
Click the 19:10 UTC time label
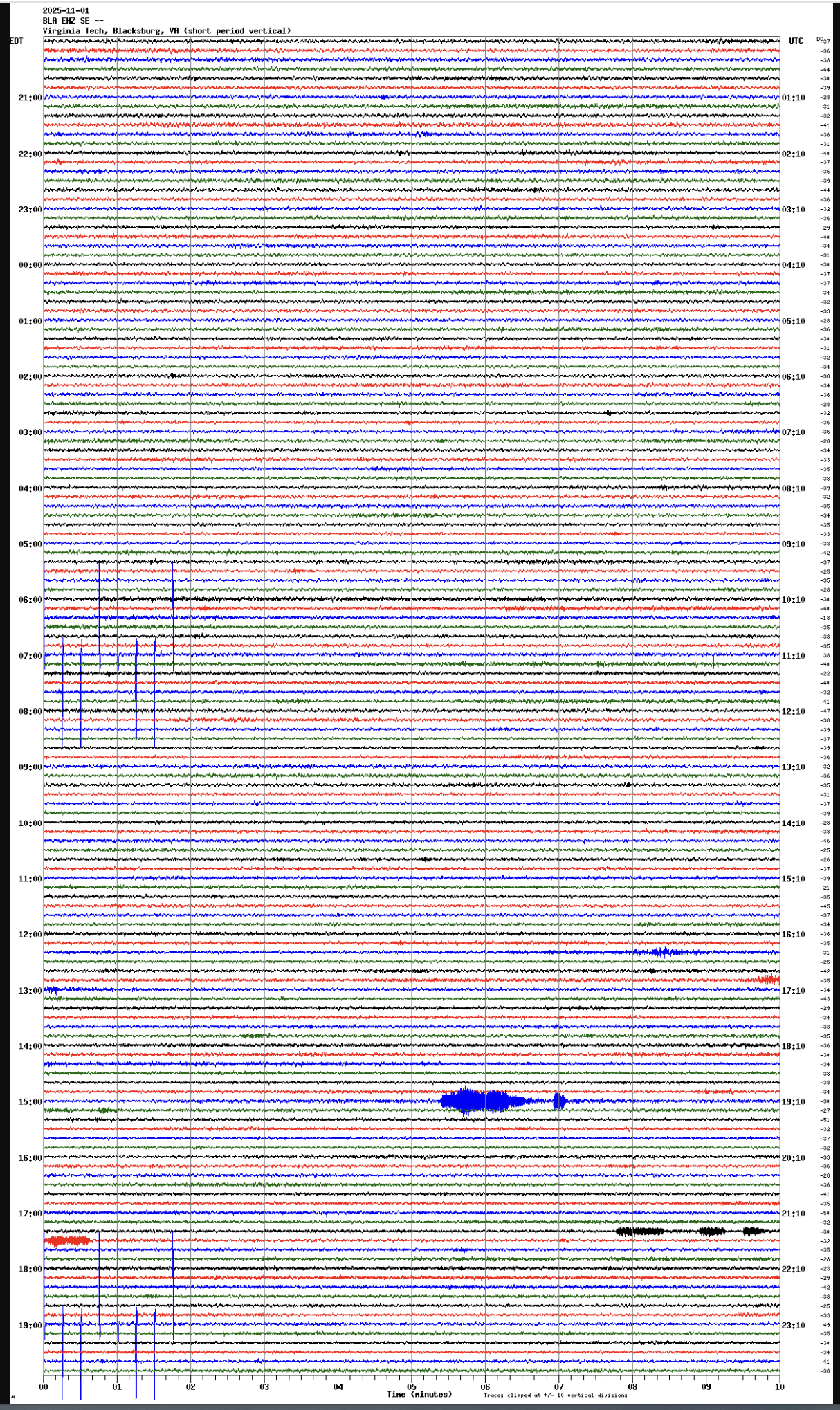[x=793, y=1101]
